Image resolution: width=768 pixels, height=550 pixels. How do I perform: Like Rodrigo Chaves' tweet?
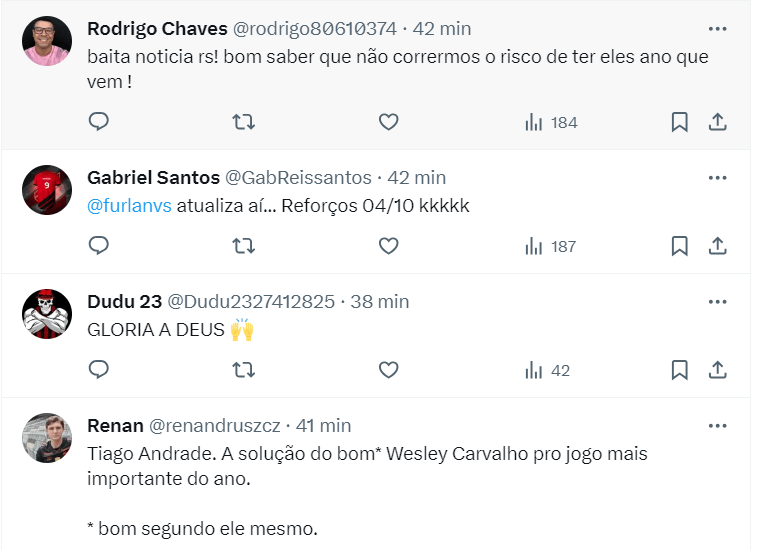[x=388, y=122]
